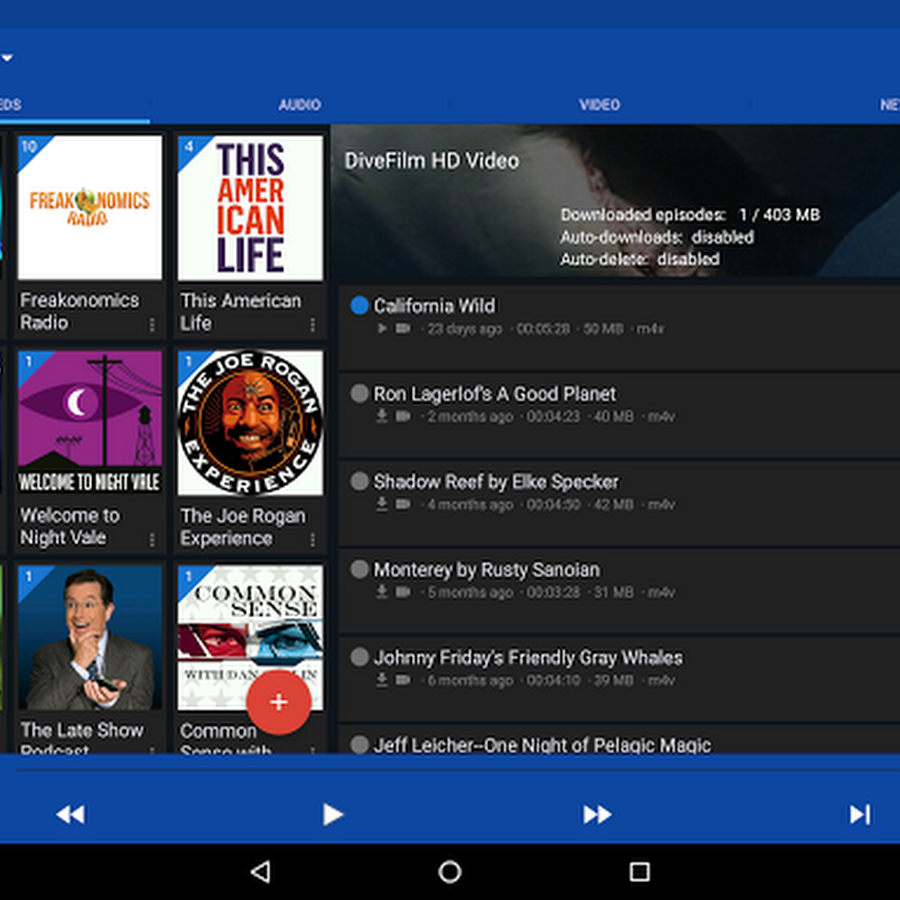Click the video icon on California Wild
This screenshot has width=900, height=900.
point(403,328)
